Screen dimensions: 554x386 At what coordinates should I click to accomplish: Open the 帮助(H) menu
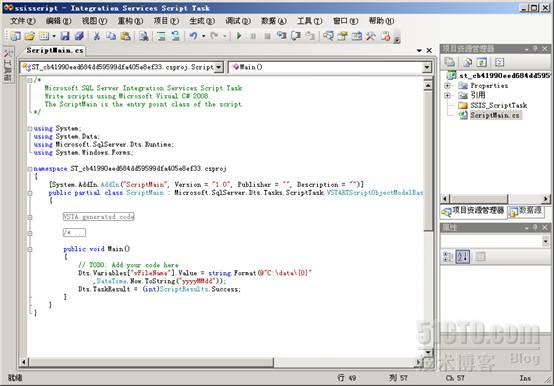(x=382, y=21)
